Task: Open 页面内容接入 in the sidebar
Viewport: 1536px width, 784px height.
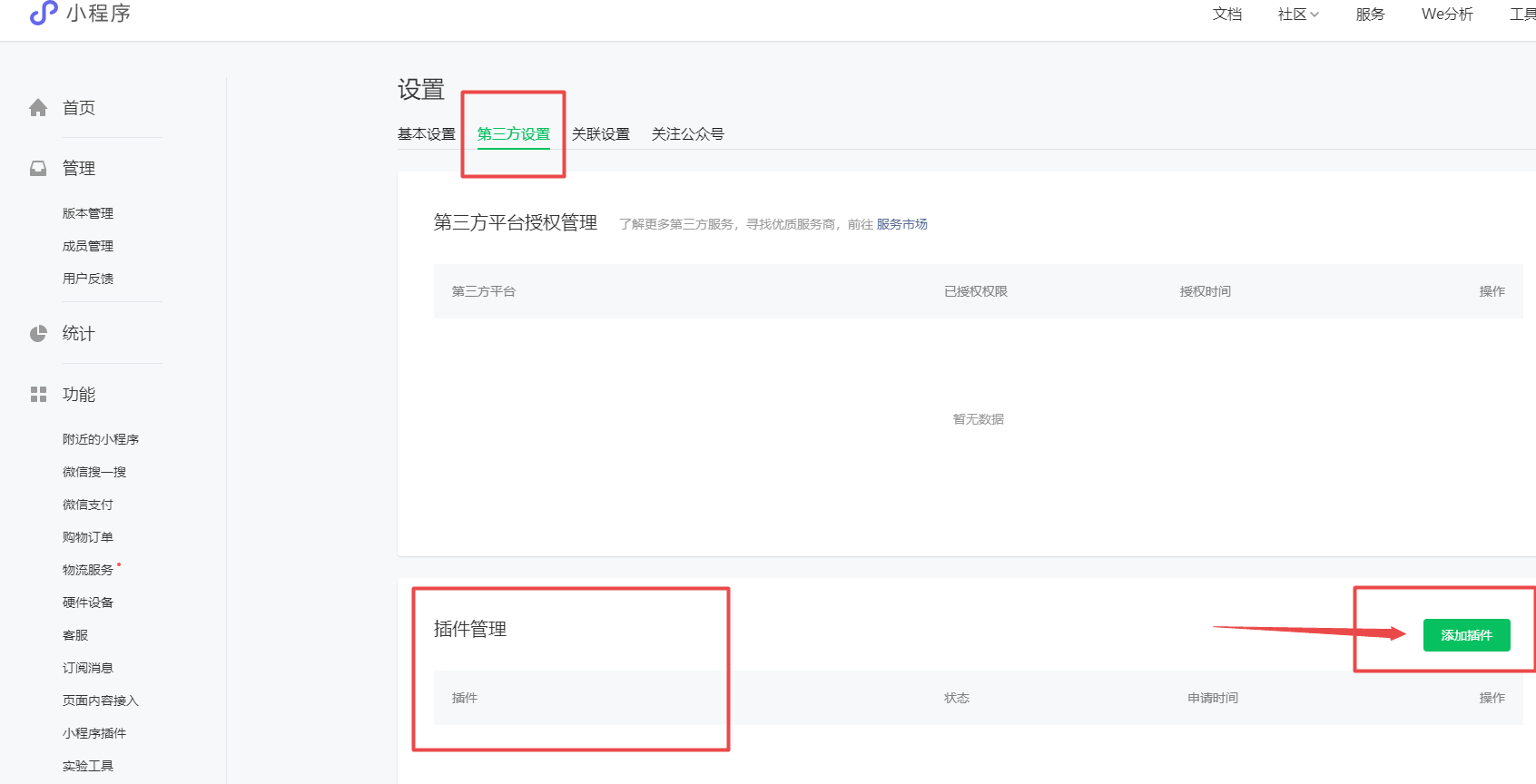Action: (101, 701)
